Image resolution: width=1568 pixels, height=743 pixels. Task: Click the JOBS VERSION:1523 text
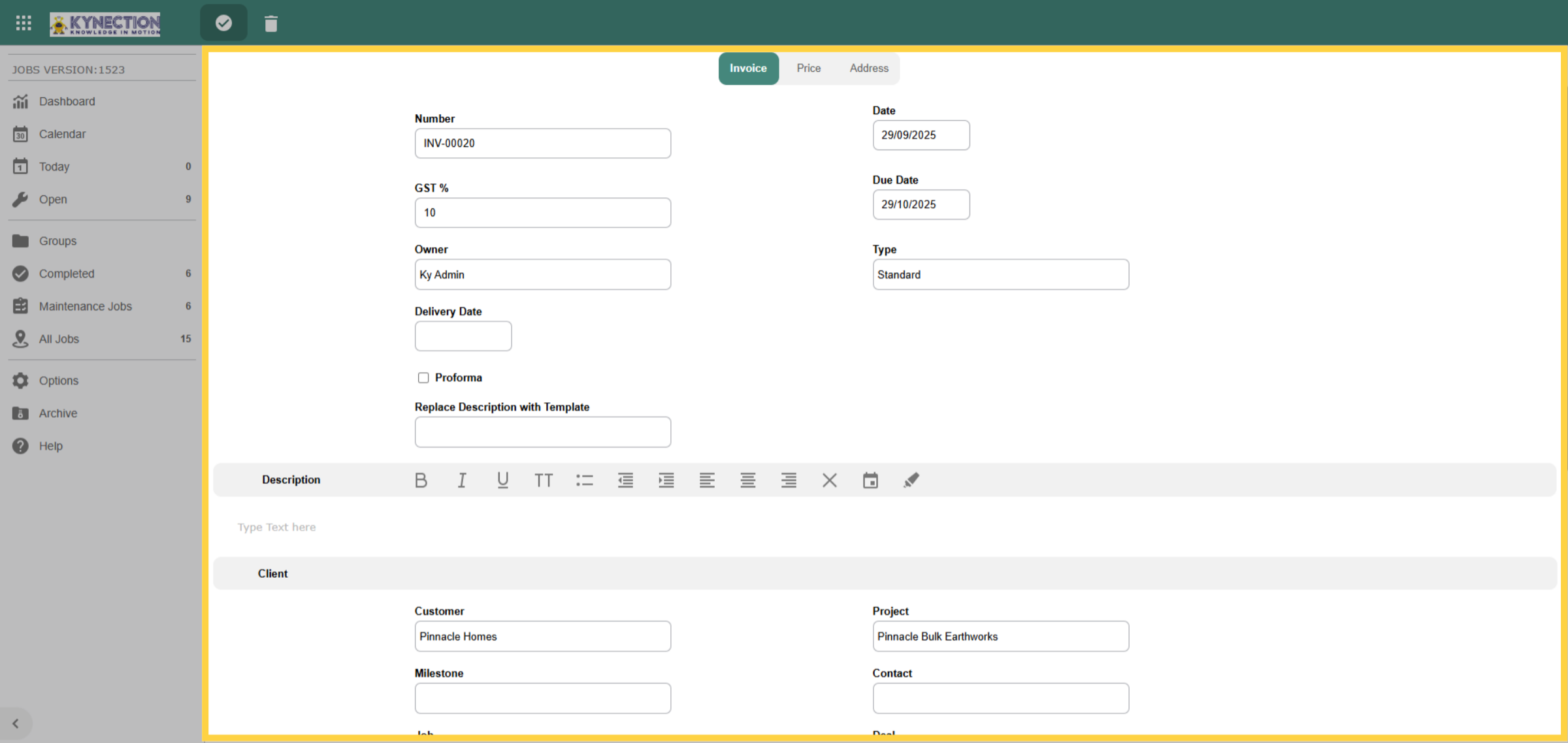(x=69, y=70)
